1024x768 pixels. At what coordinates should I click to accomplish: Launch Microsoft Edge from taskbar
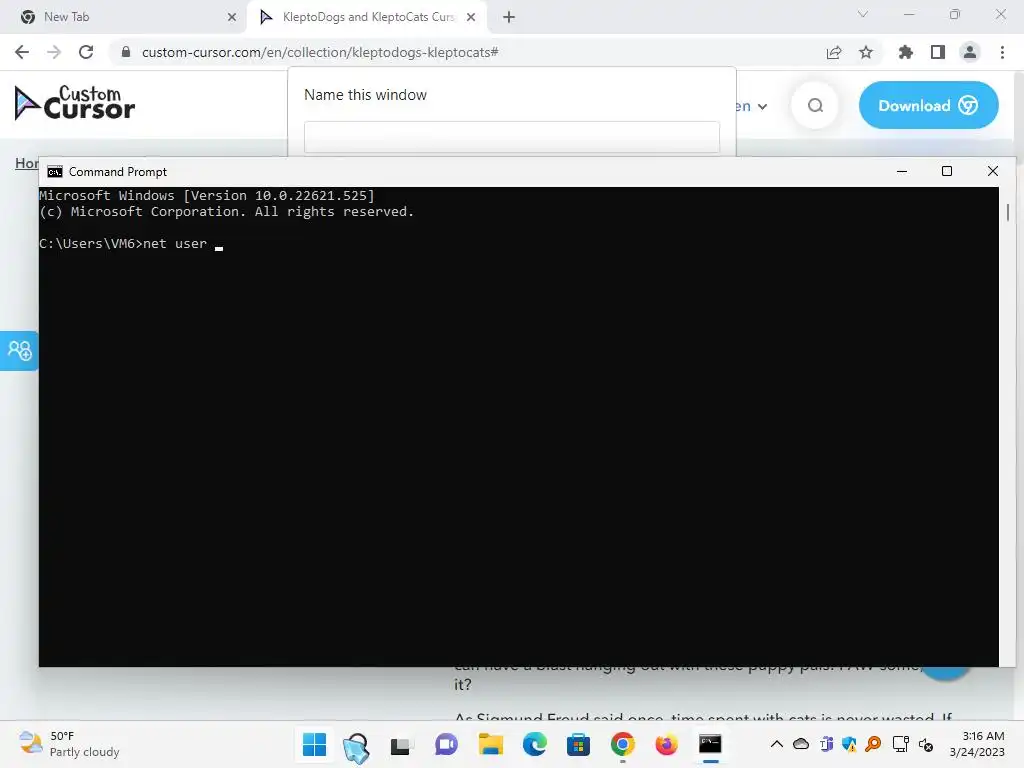534,744
